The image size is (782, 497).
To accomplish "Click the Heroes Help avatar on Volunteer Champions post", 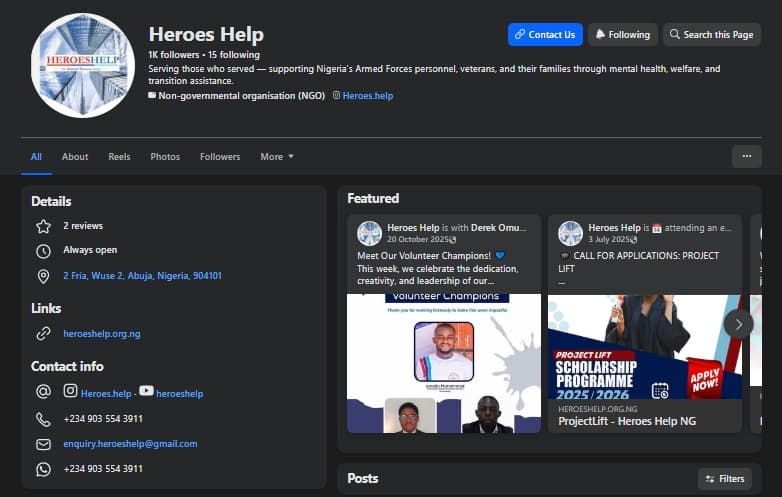I will coord(370,233).
